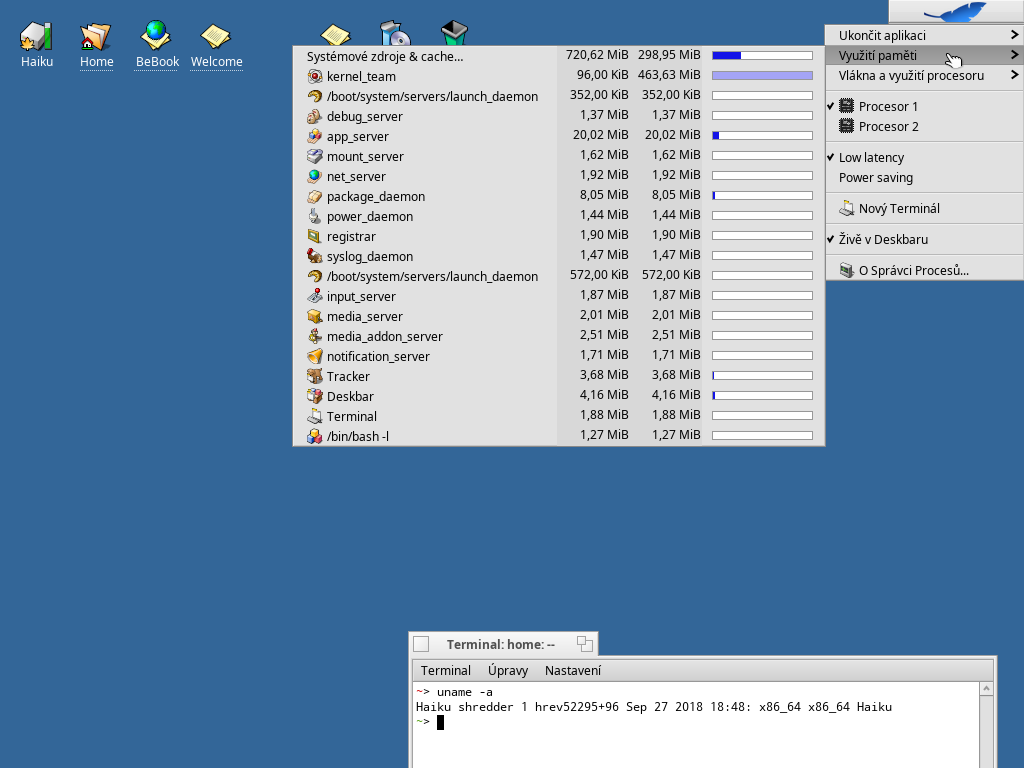This screenshot has height=768, width=1024.
Task: Click the Deskbar process icon
Action: tap(315, 396)
